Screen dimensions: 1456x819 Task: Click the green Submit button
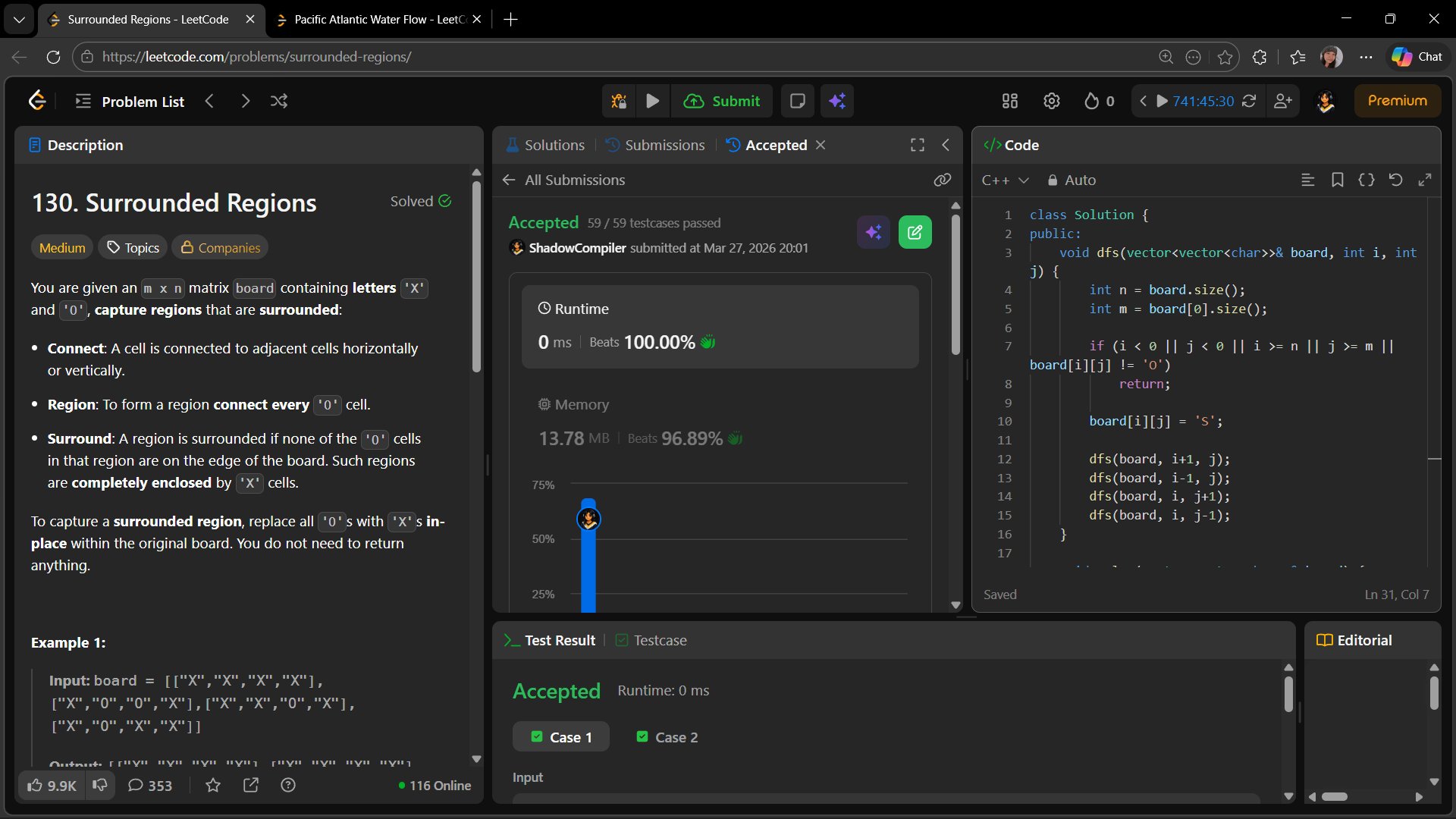[x=721, y=101]
